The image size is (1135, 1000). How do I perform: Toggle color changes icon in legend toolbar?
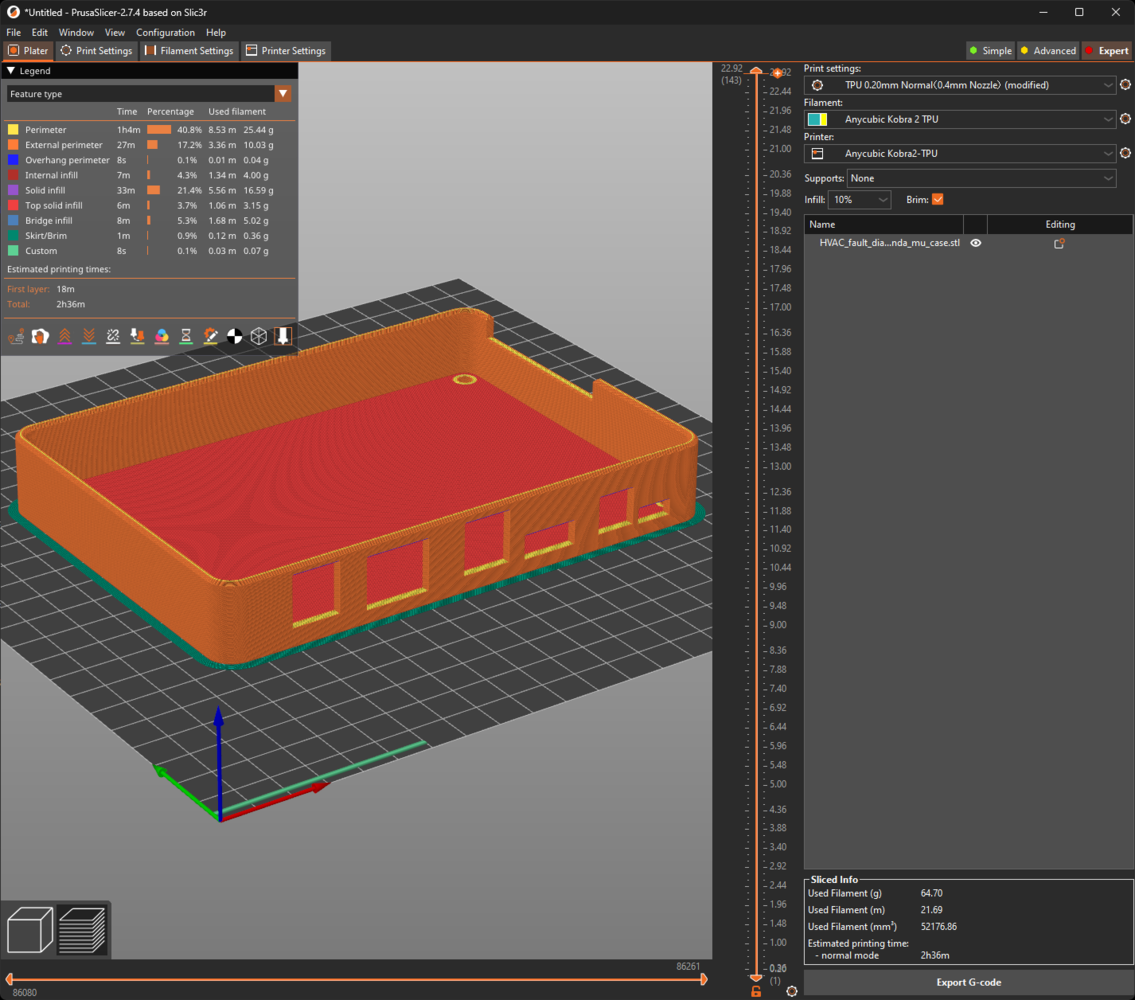[162, 336]
